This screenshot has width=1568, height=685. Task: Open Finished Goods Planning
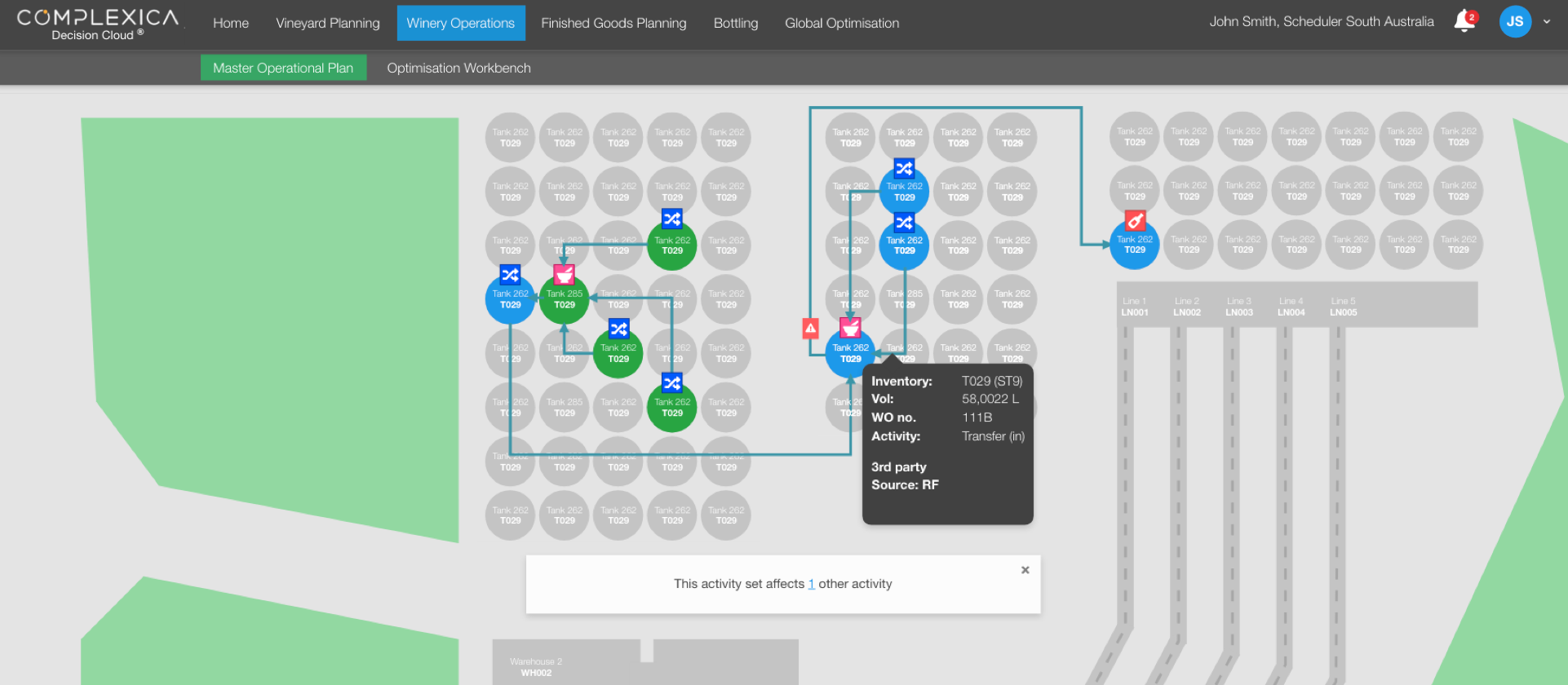pyautogui.click(x=613, y=23)
